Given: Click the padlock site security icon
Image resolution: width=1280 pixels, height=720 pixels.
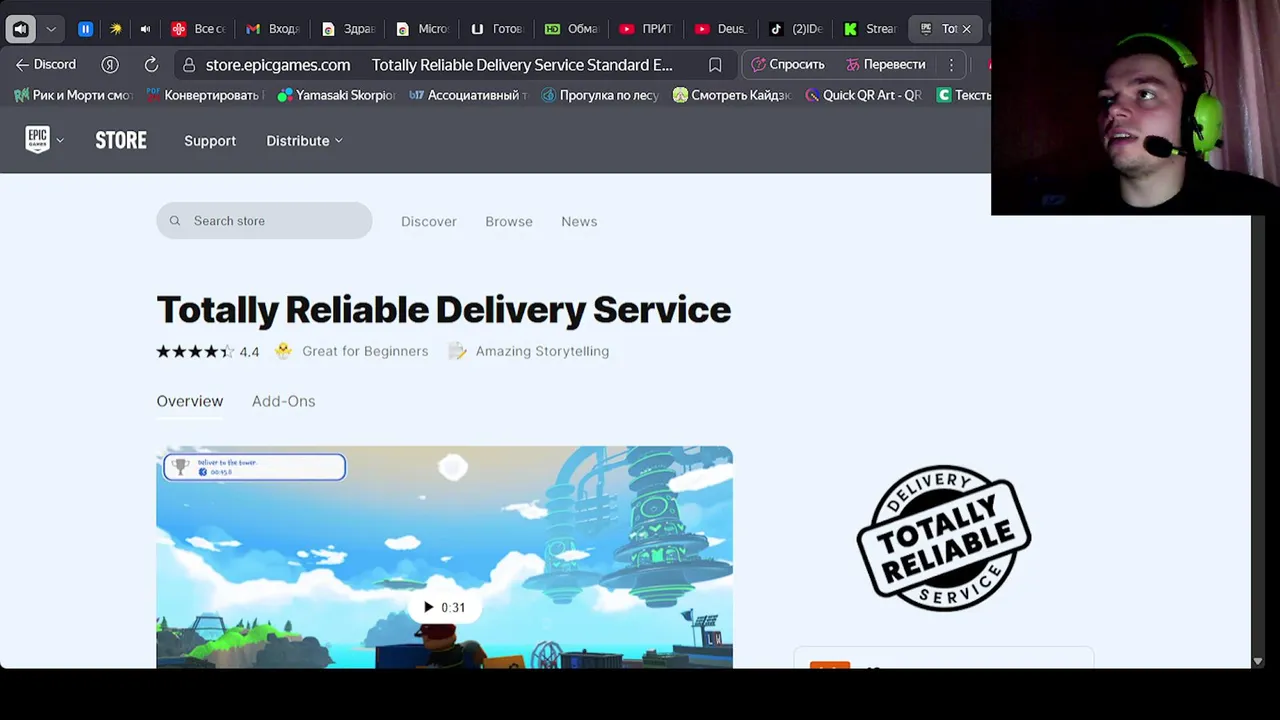Looking at the screenshot, I should click(188, 65).
